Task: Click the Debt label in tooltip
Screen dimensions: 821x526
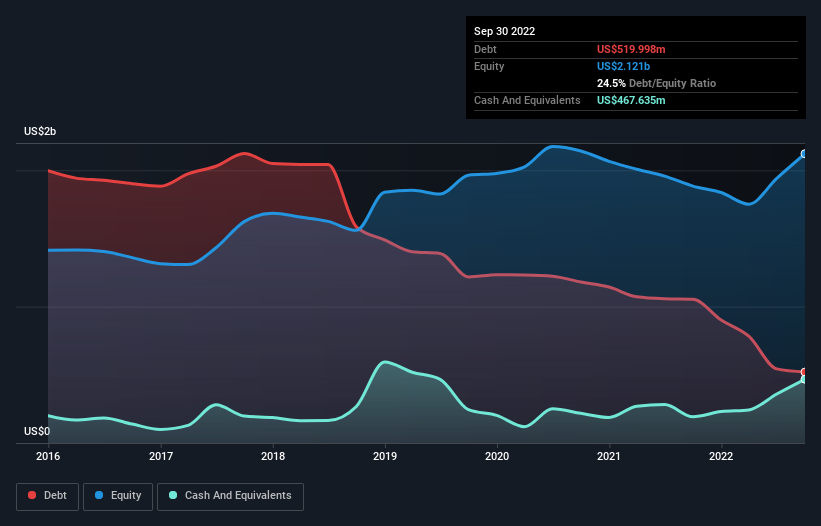Action: tap(485, 49)
